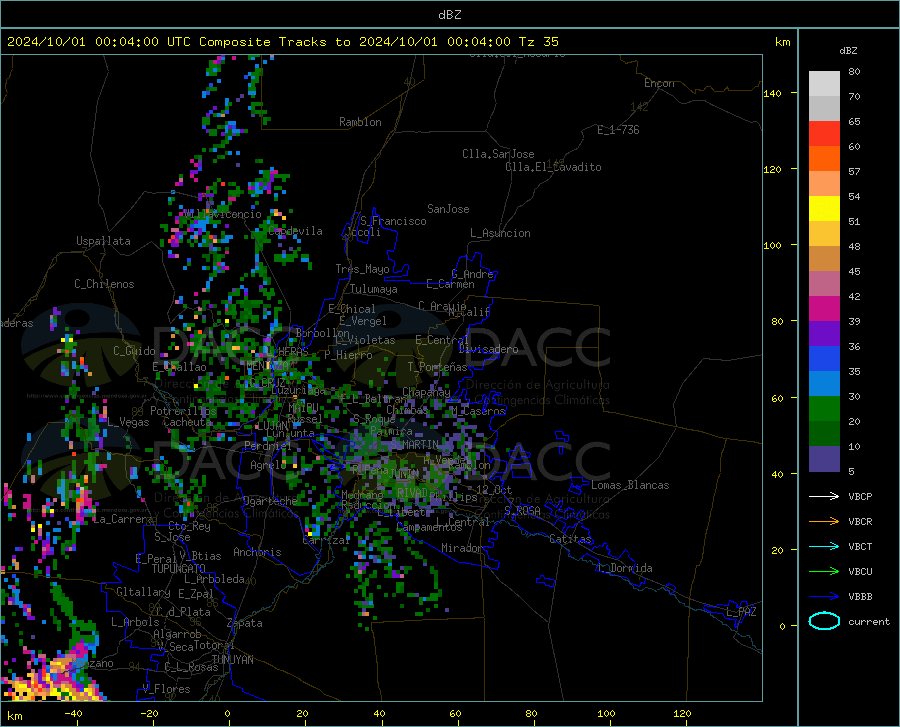This screenshot has width=900, height=727.
Task: Click the Catitas map label
Action: (x=571, y=539)
